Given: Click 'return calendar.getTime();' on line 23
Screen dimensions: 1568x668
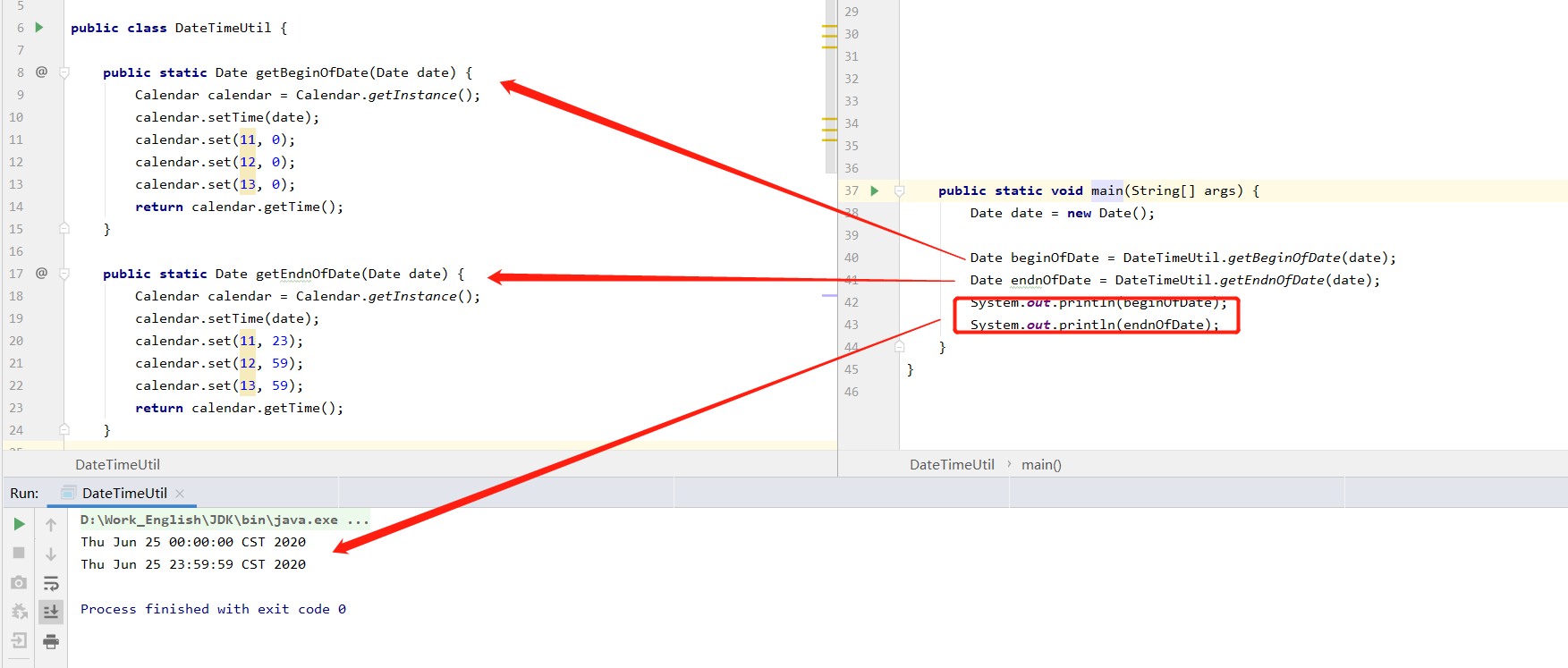Looking at the screenshot, I should coord(239,408).
